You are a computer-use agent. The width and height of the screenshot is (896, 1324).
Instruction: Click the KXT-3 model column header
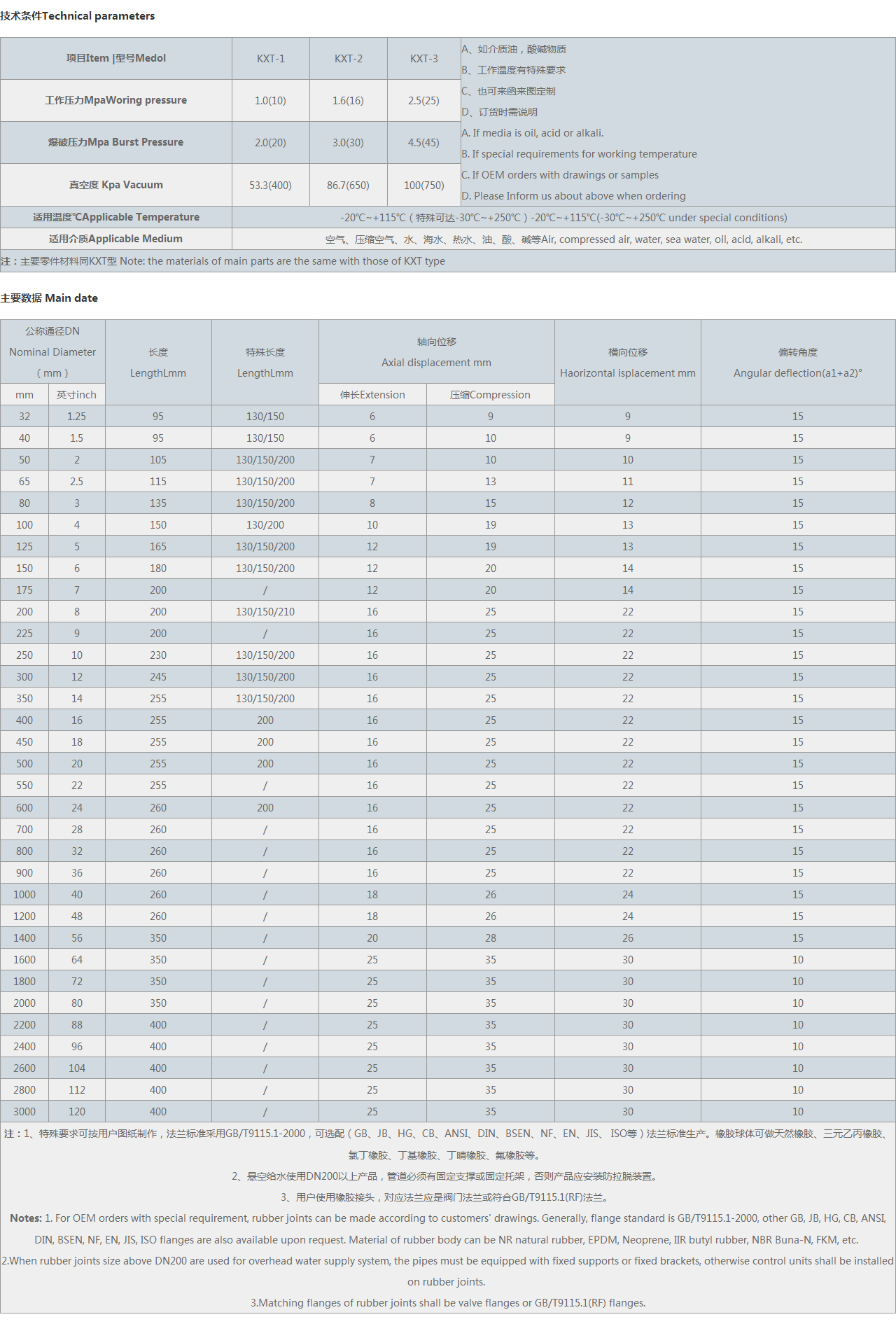tap(423, 59)
